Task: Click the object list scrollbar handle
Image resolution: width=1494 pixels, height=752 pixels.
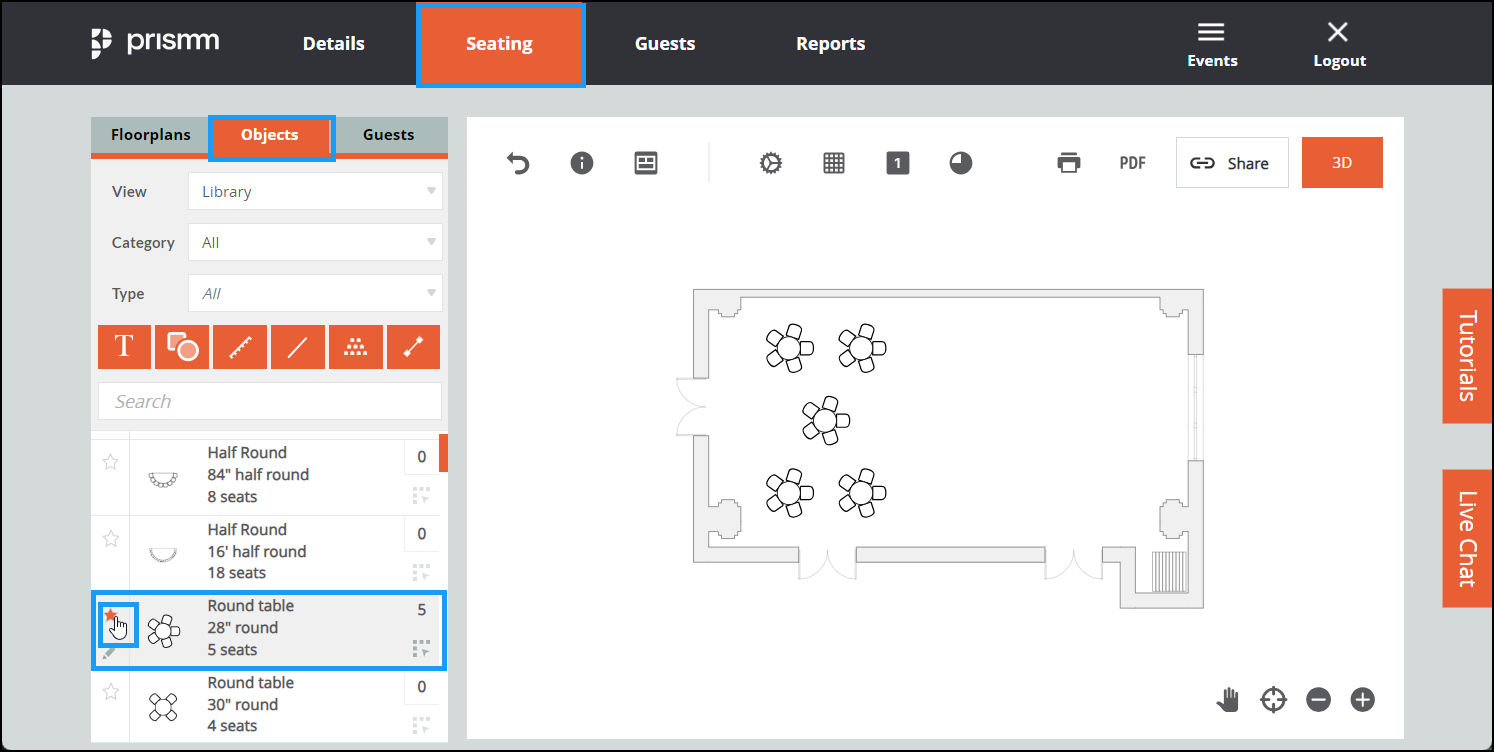Action: pyautogui.click(x=443, y=452)
